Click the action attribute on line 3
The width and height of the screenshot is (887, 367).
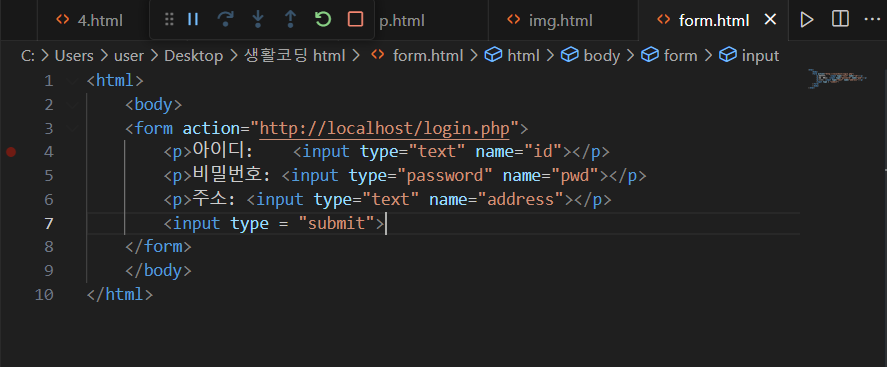click(212, 128)
